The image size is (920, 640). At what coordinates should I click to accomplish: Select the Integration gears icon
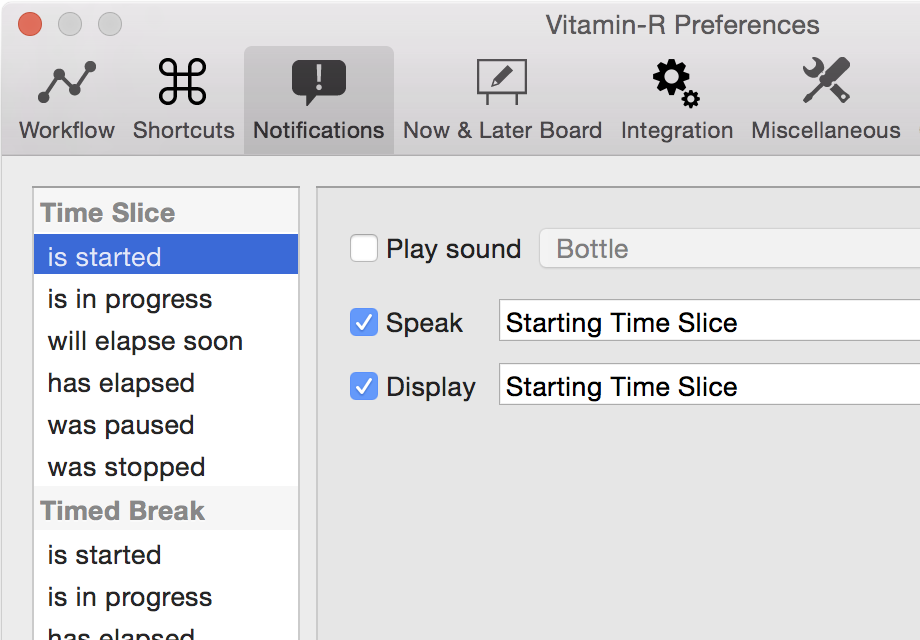(677, 83)
